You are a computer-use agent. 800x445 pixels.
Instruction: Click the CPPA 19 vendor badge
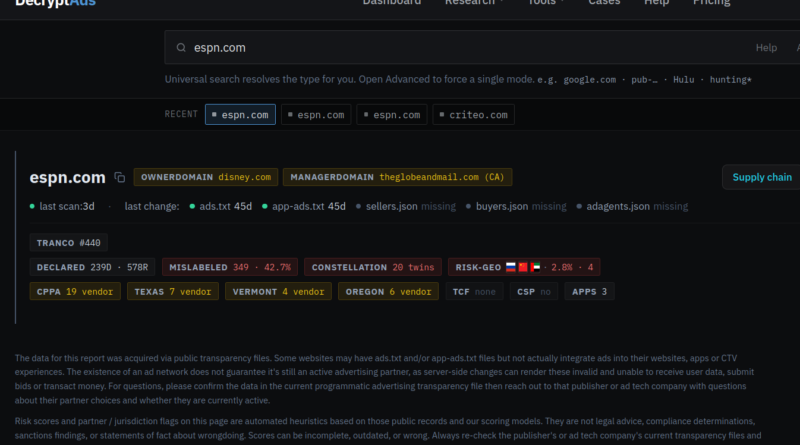75,291
